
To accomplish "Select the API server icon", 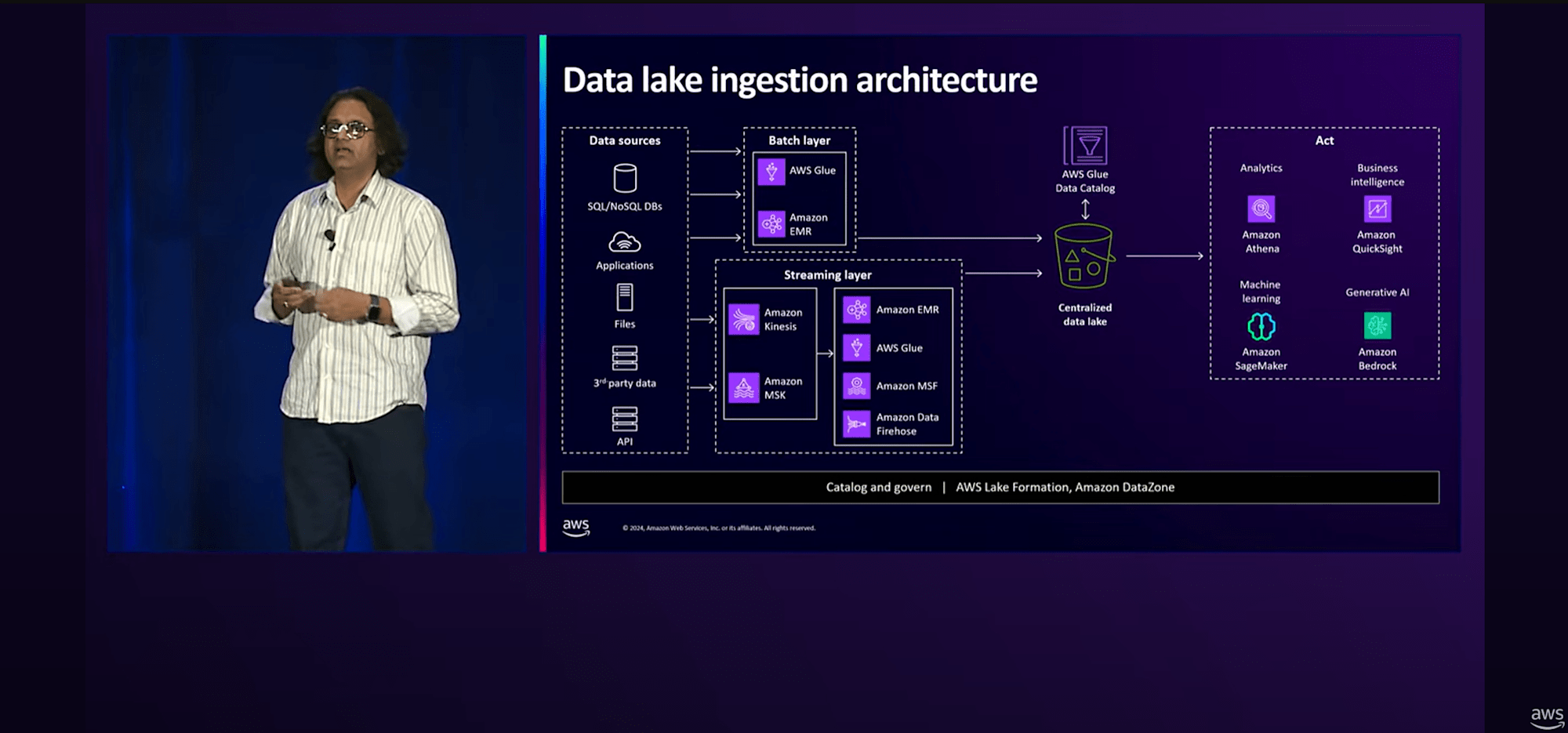I will click(x=625, y=419).
